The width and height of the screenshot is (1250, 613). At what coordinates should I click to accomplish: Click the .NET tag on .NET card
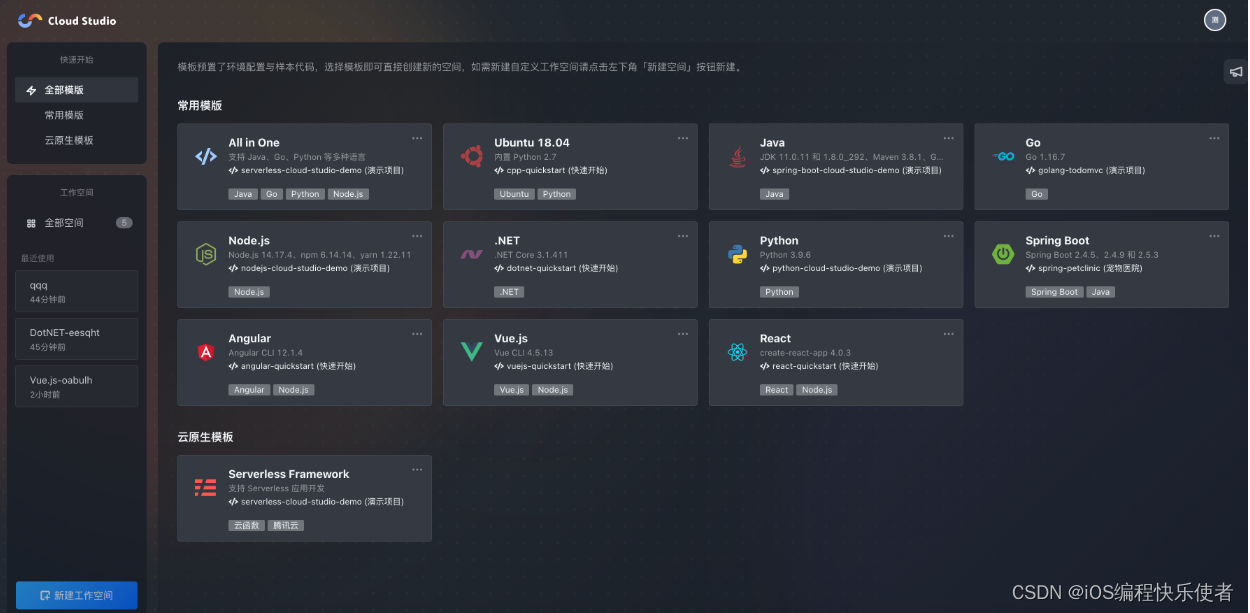click(509, 292)
